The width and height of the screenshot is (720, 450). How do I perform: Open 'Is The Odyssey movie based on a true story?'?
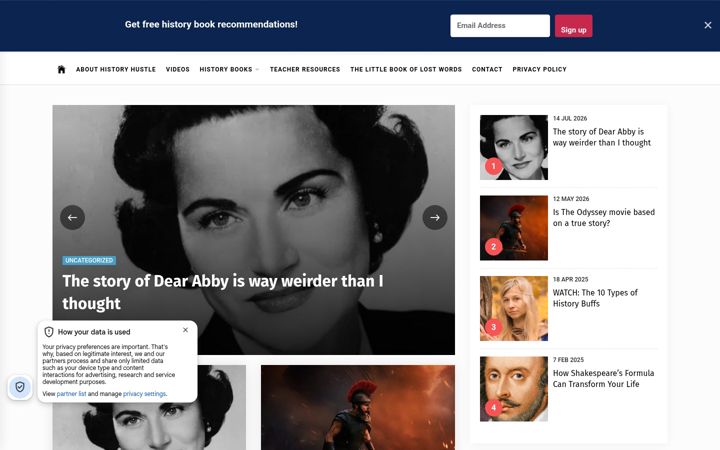point(603,218)
